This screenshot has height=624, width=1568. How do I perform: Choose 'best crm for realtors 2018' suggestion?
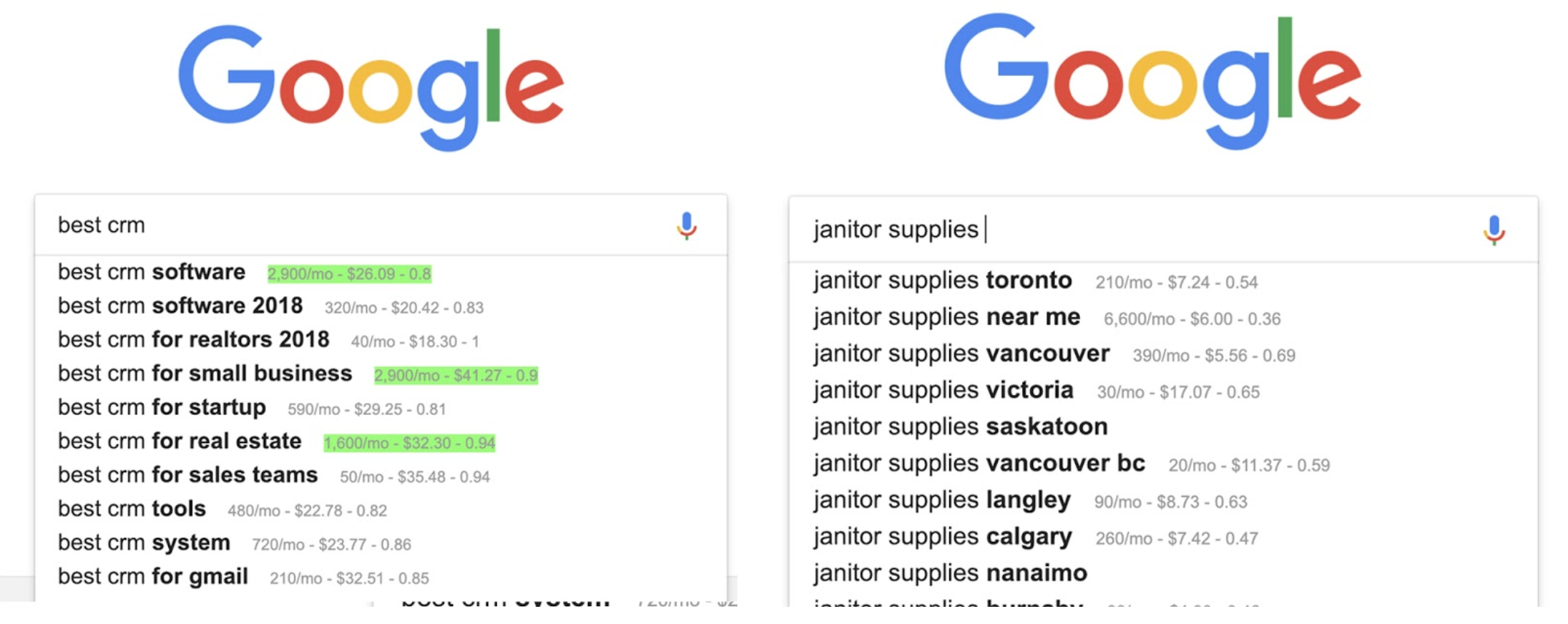(193, 340)
